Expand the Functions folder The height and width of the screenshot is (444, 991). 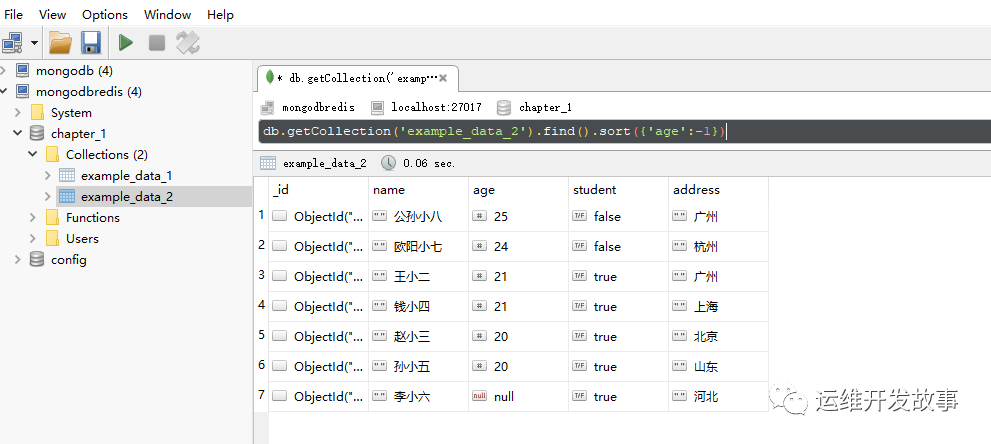(x=33, y=218)
